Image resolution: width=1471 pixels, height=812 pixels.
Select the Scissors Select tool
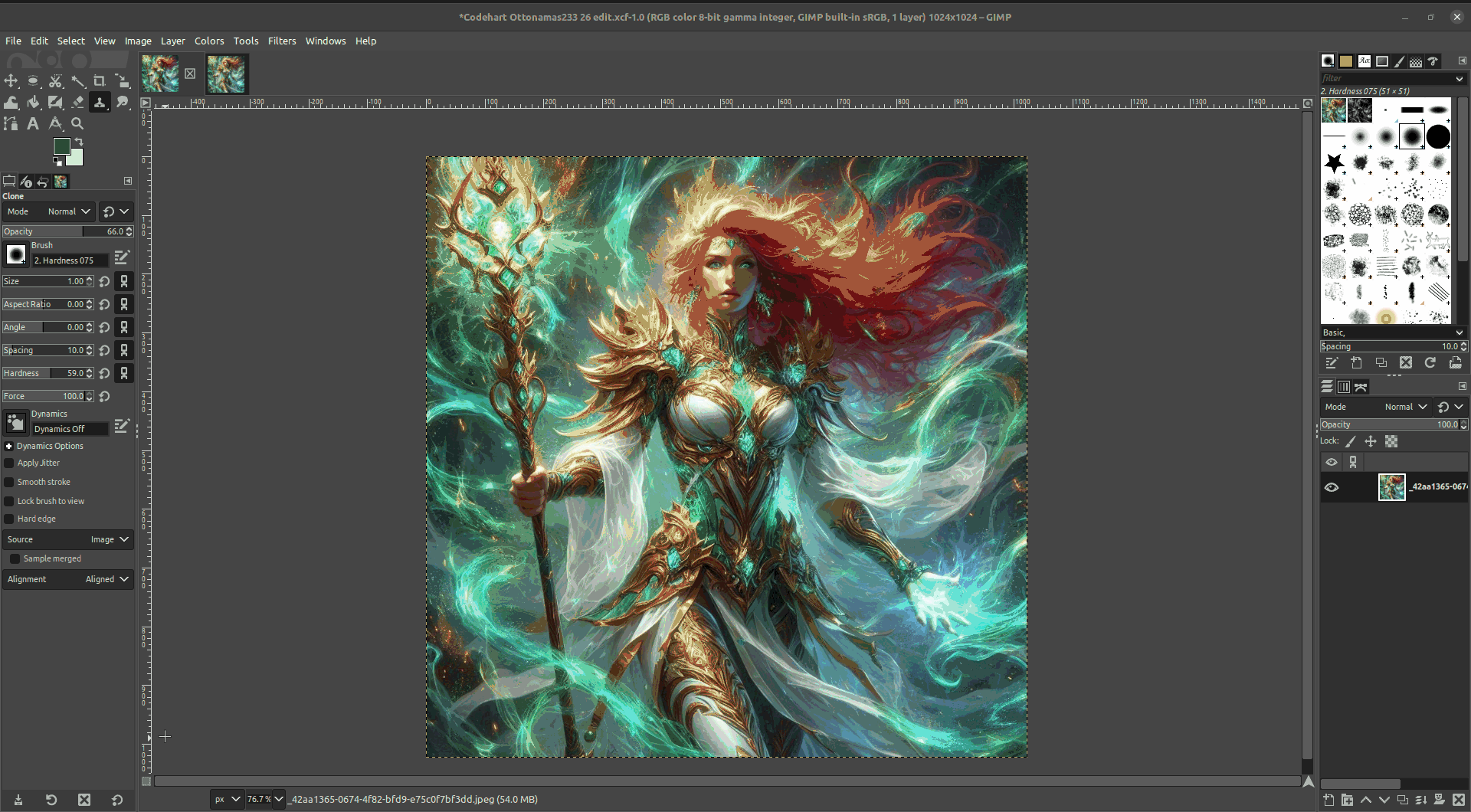56,80
